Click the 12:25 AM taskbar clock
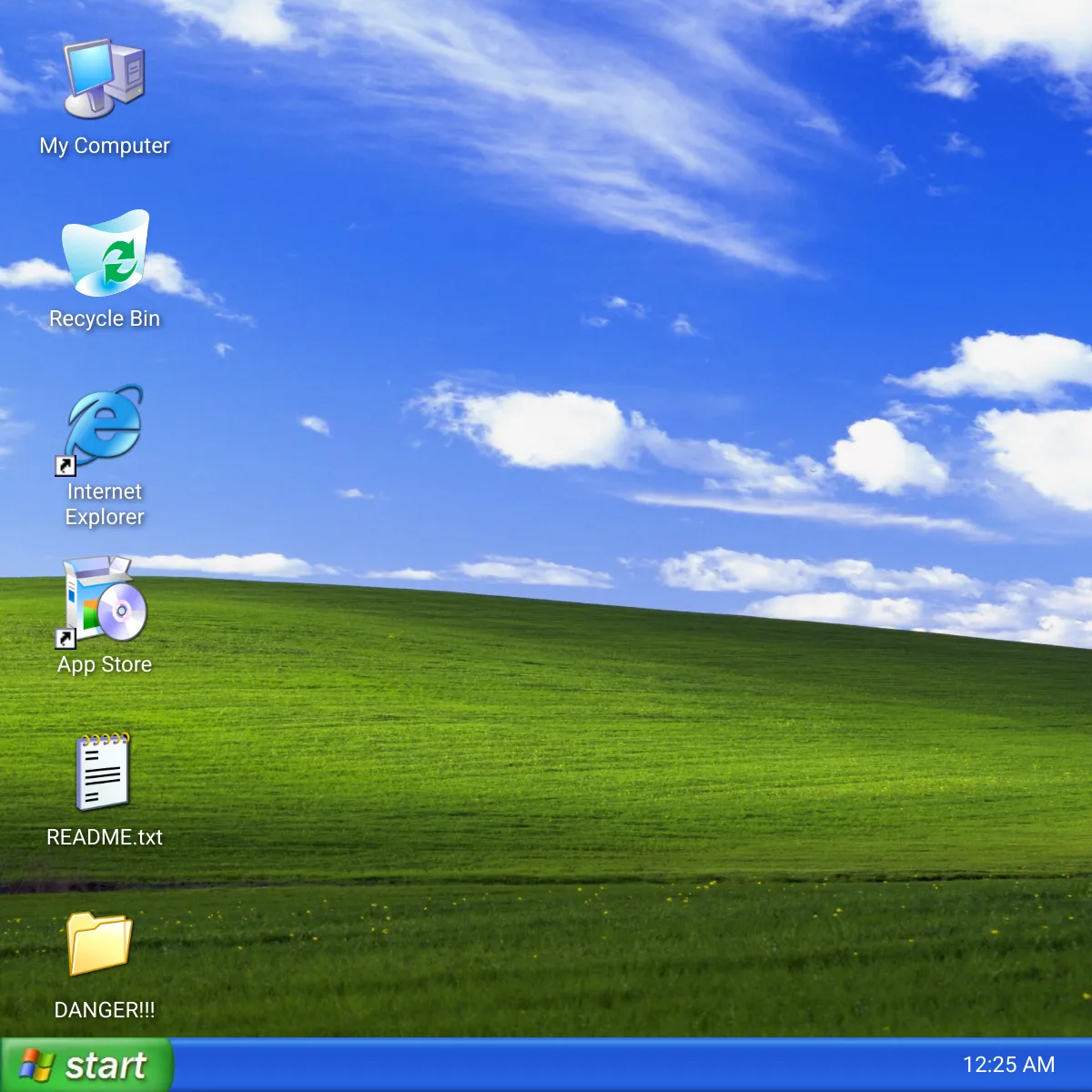Viewport: 1092px width, 1092px height. [1008, 1065]
